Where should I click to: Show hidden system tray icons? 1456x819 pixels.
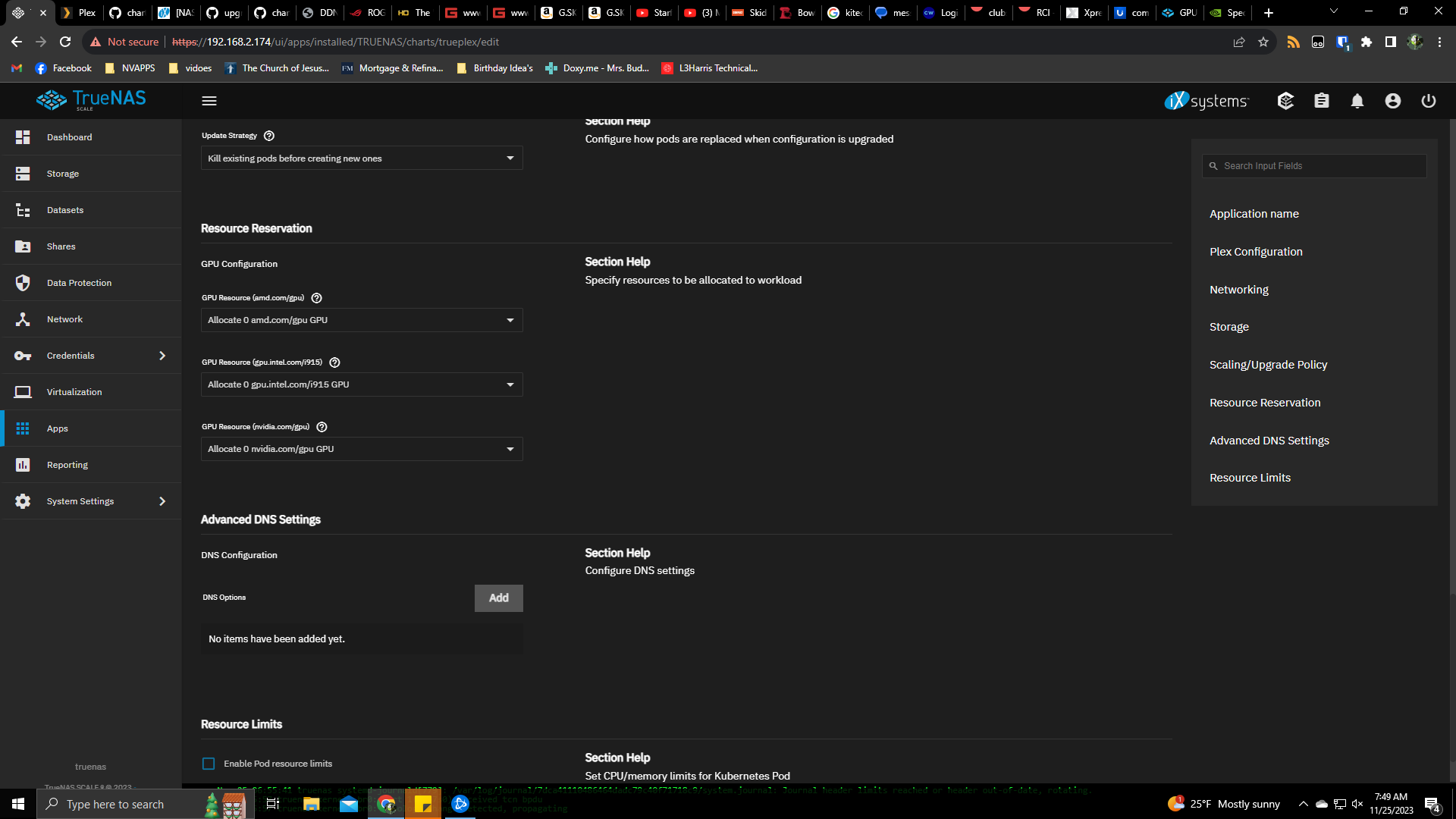pyautogui.click(x=1303, y=804)
